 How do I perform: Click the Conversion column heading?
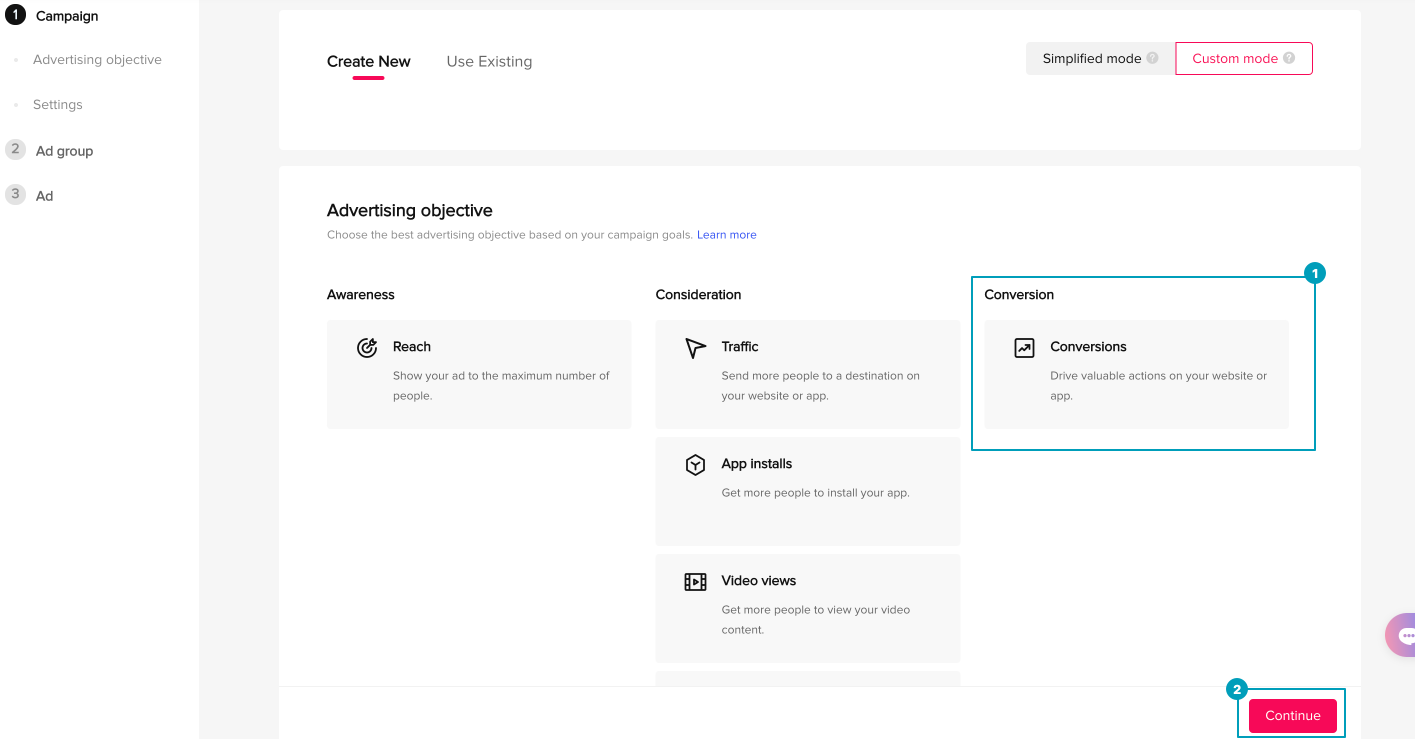(1019, 295)
